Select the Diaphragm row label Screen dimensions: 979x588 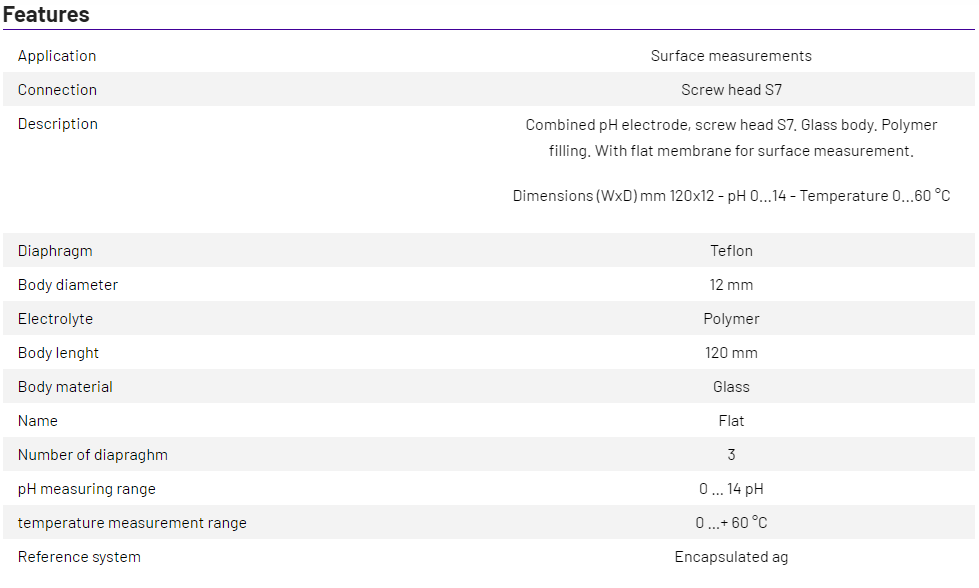(55, 251)
